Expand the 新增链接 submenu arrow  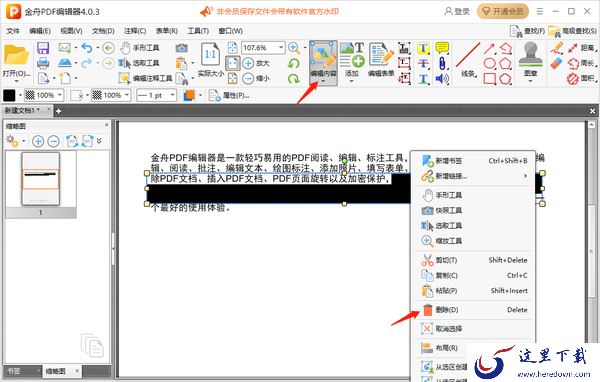tap(526, 176)
